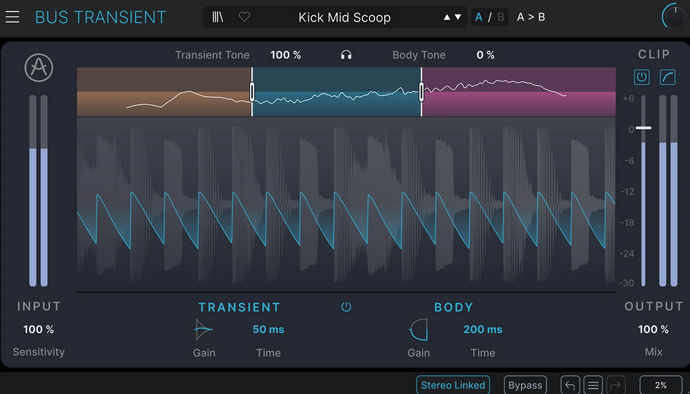
Task: Open the edit history list
Action: pos(593,386)
